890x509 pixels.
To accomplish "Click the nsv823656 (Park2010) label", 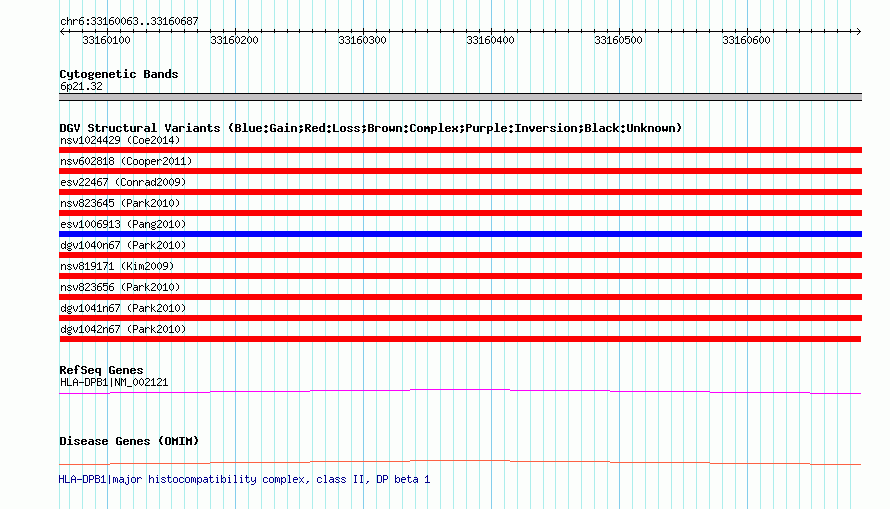I will coord(120,287).
